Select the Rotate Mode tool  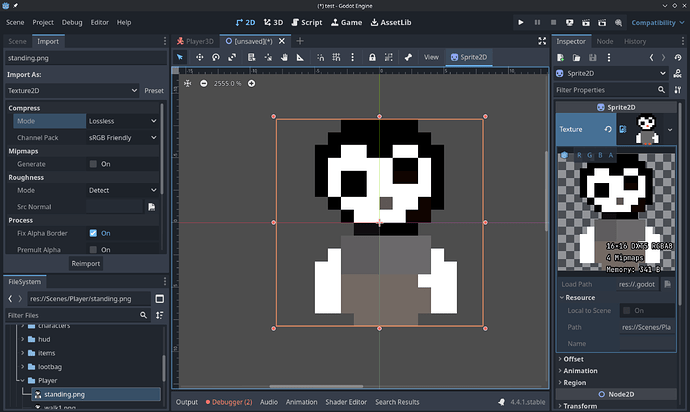point(216,57)
